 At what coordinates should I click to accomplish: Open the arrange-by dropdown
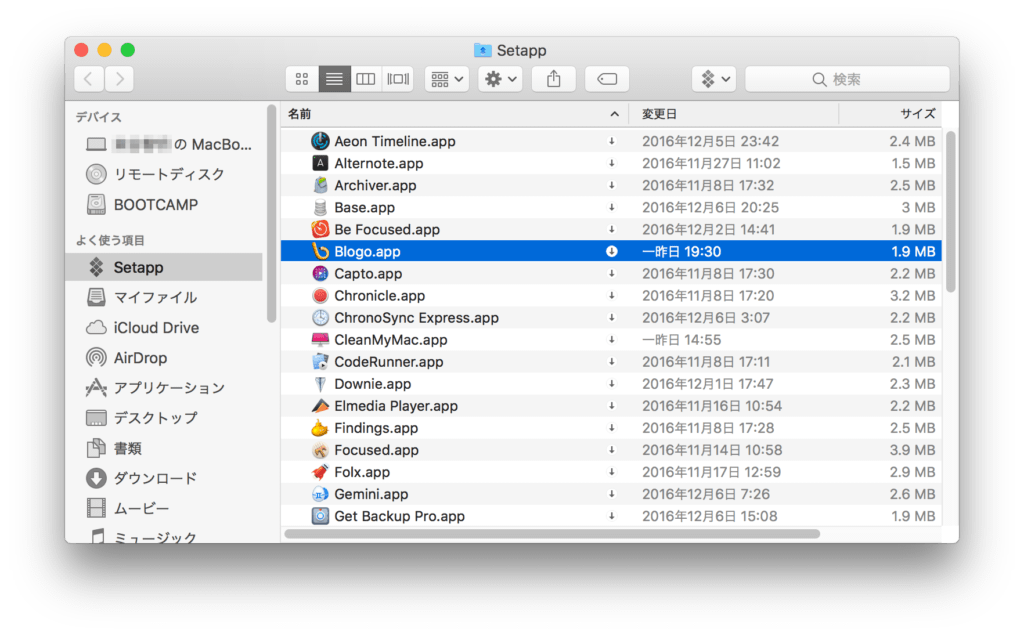[447, 79]
